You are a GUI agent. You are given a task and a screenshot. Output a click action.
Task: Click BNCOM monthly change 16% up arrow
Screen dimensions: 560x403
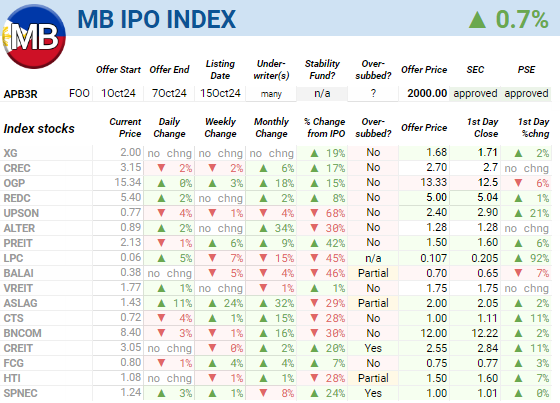(x=263, y=333)
